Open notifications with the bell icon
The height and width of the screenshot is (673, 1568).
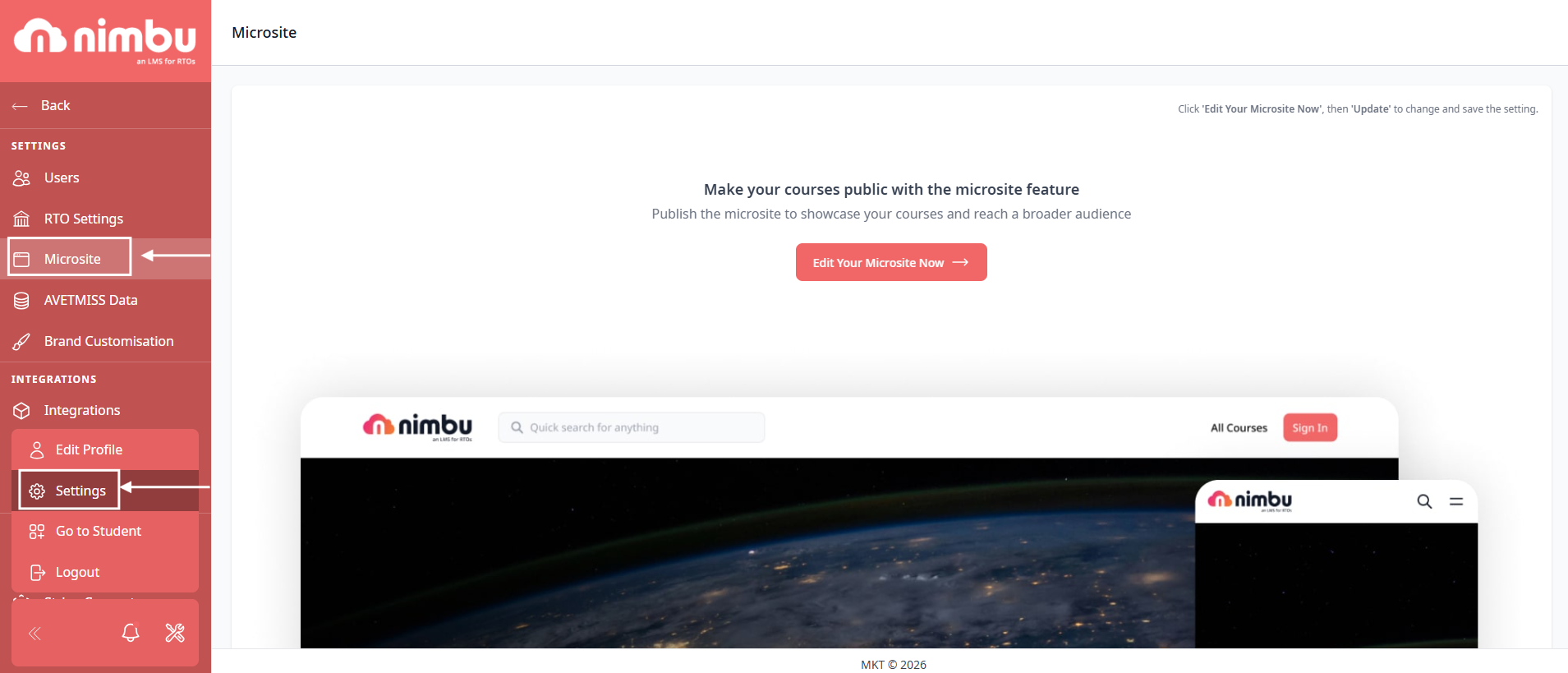click(x=131, y=633)
